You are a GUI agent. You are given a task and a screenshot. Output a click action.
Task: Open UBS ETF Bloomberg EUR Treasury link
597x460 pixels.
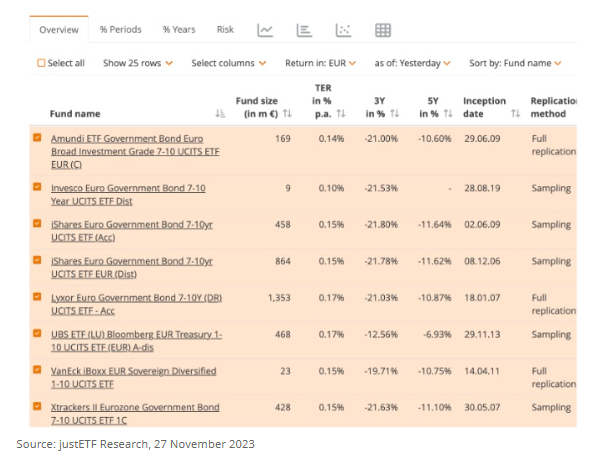tap(136, 341)
